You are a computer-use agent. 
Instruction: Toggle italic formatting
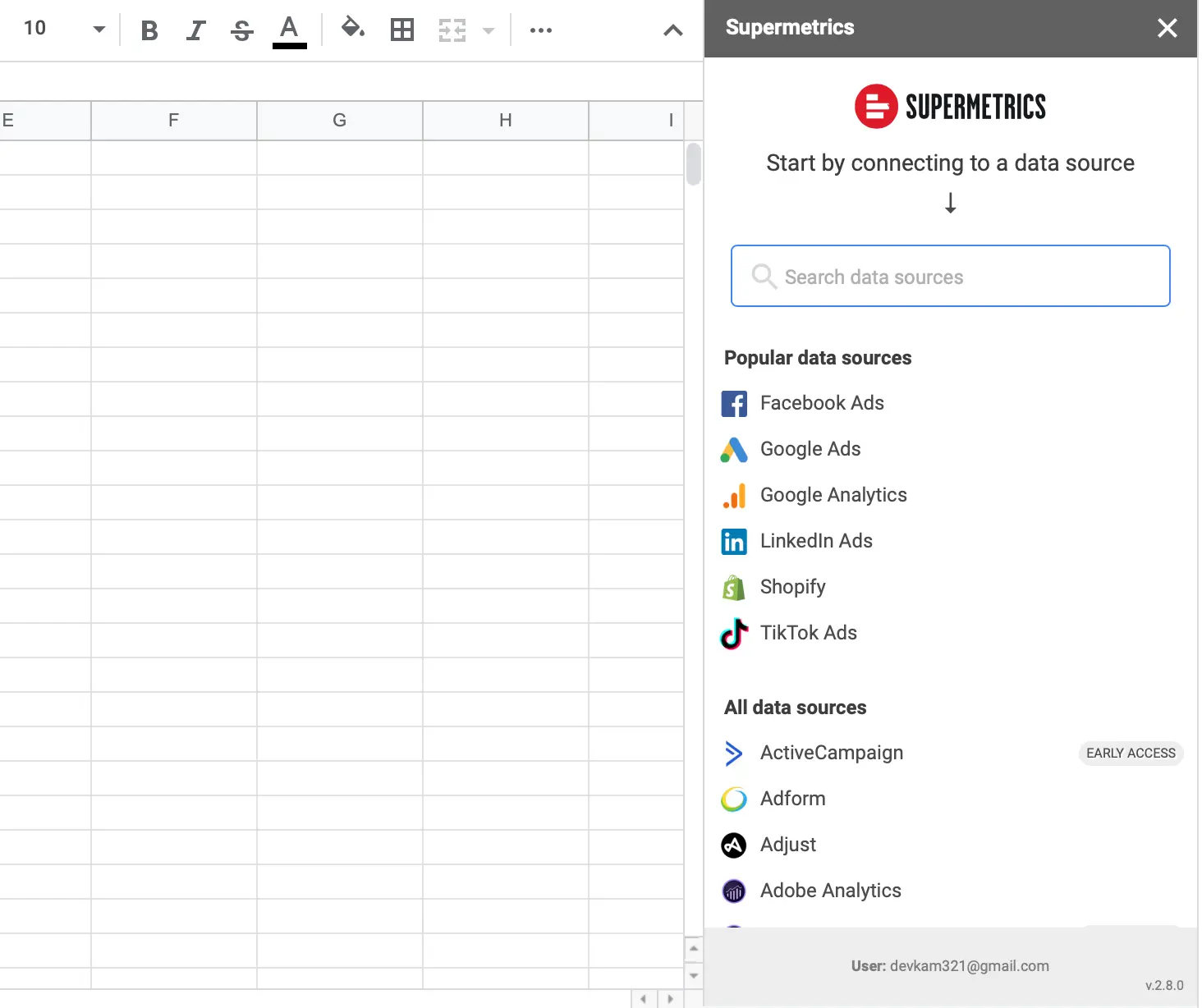click(195, 30)
